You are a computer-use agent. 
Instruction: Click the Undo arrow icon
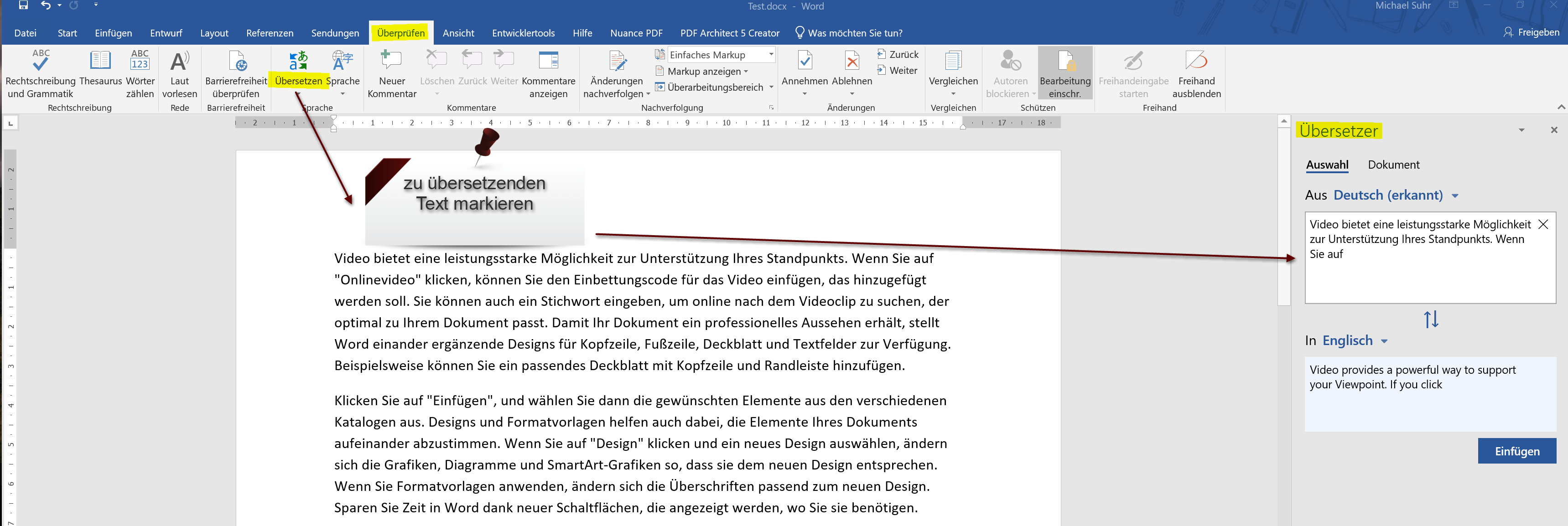46,5
